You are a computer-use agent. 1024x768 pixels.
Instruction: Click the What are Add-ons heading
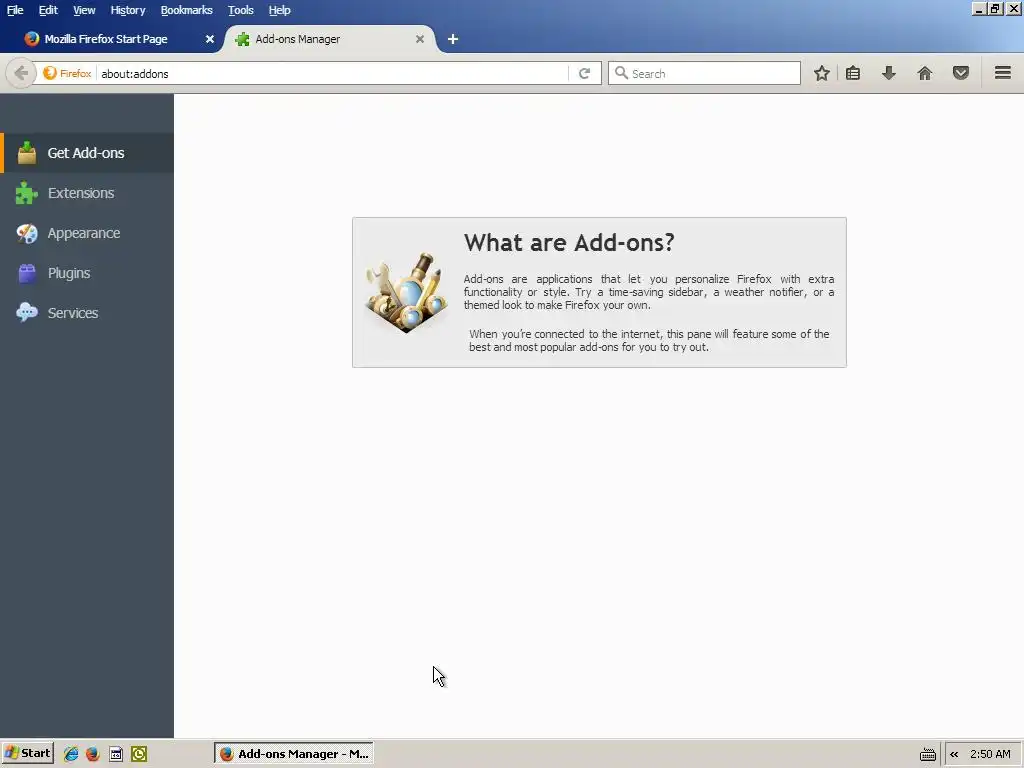(569, 242)
